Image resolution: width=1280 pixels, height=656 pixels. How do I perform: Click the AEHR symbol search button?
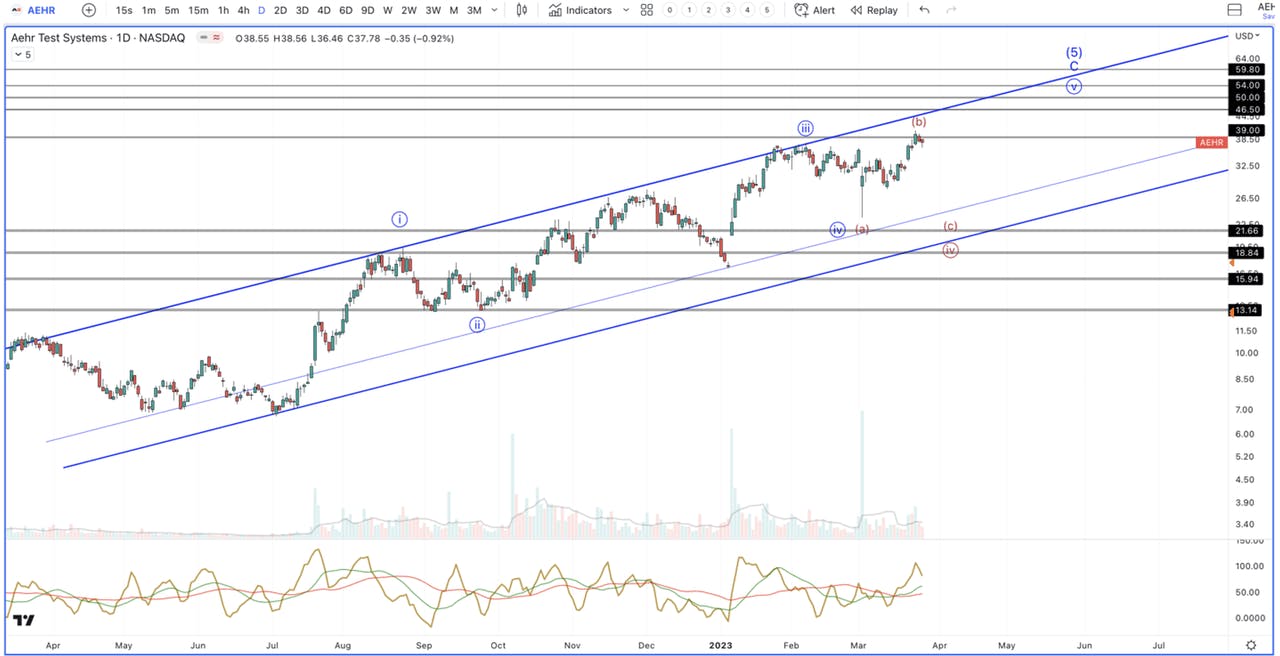(35, 10)
